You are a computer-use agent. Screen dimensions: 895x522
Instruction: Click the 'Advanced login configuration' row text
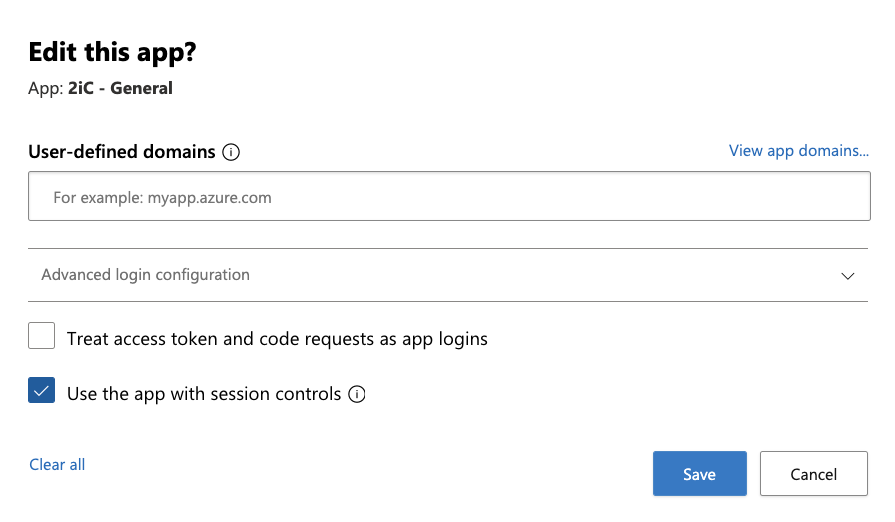coord(146,275)
